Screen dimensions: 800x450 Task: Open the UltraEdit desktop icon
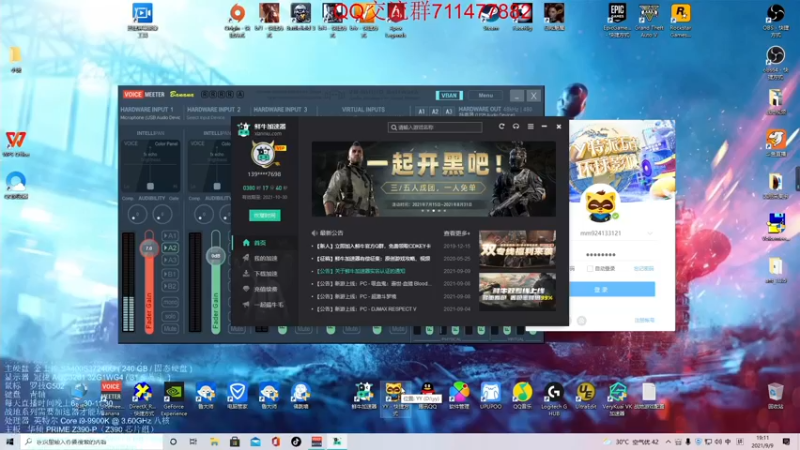click(585, 396)
